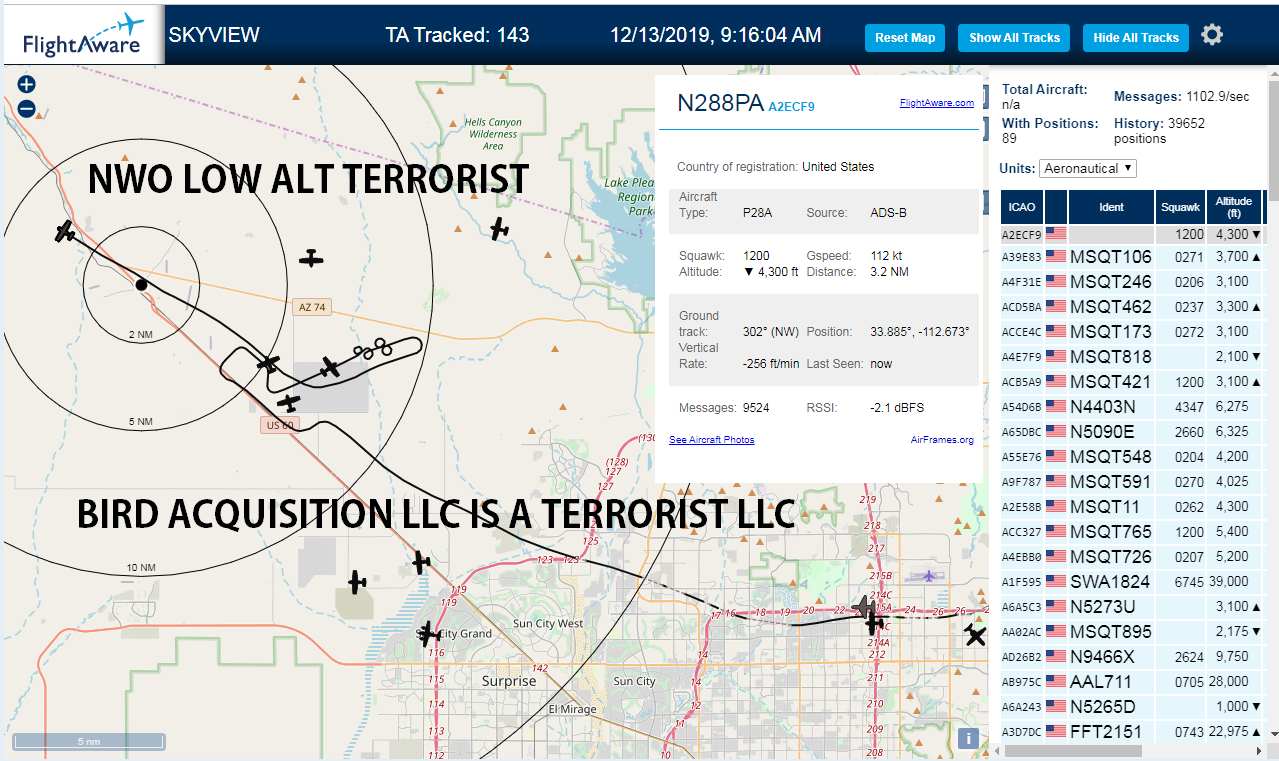1279x761 pixels.
Task: Click the airport symbol near exit 214C
Action: coord(930,576)
